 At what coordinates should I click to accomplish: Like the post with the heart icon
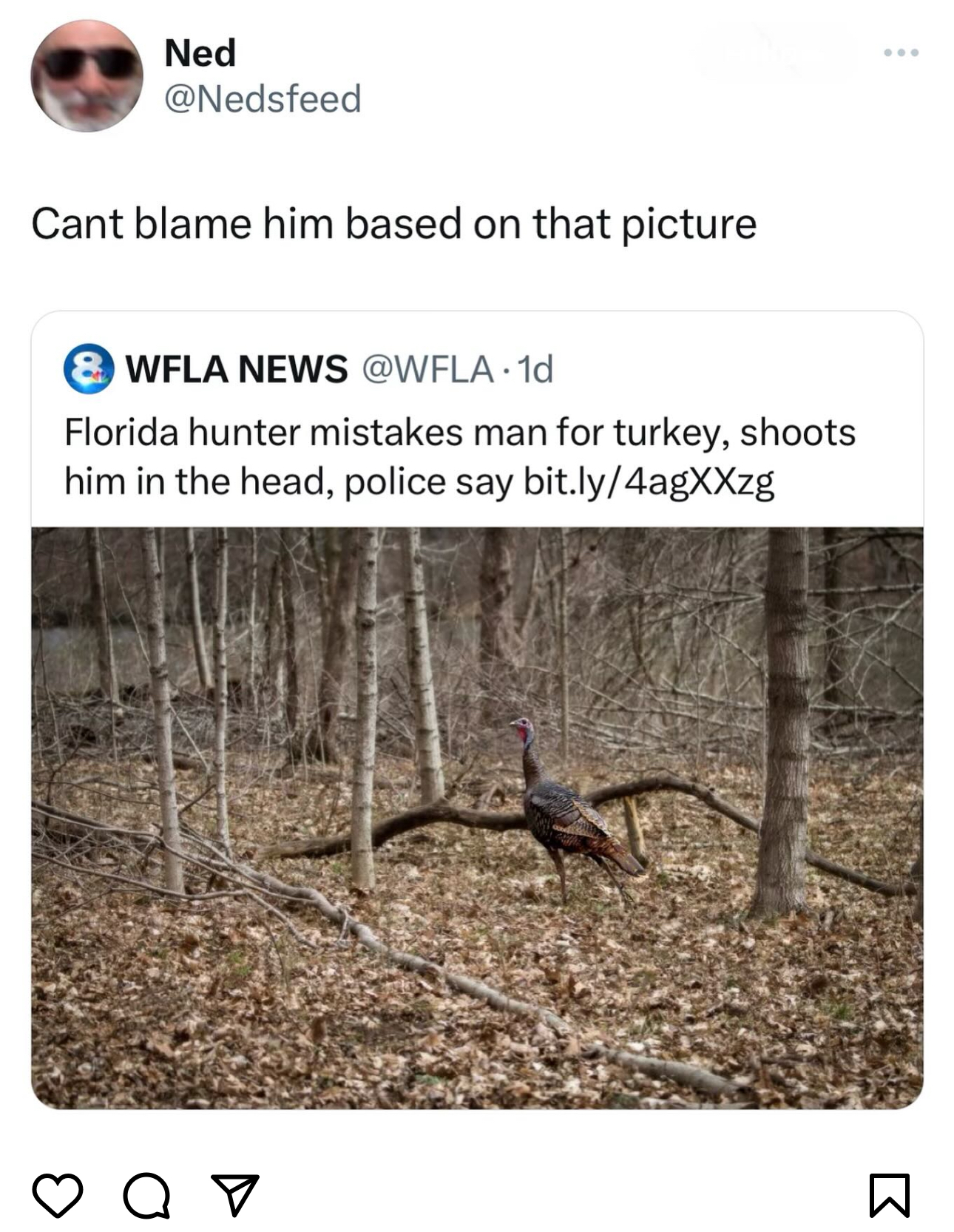[x=58, y=1194]
